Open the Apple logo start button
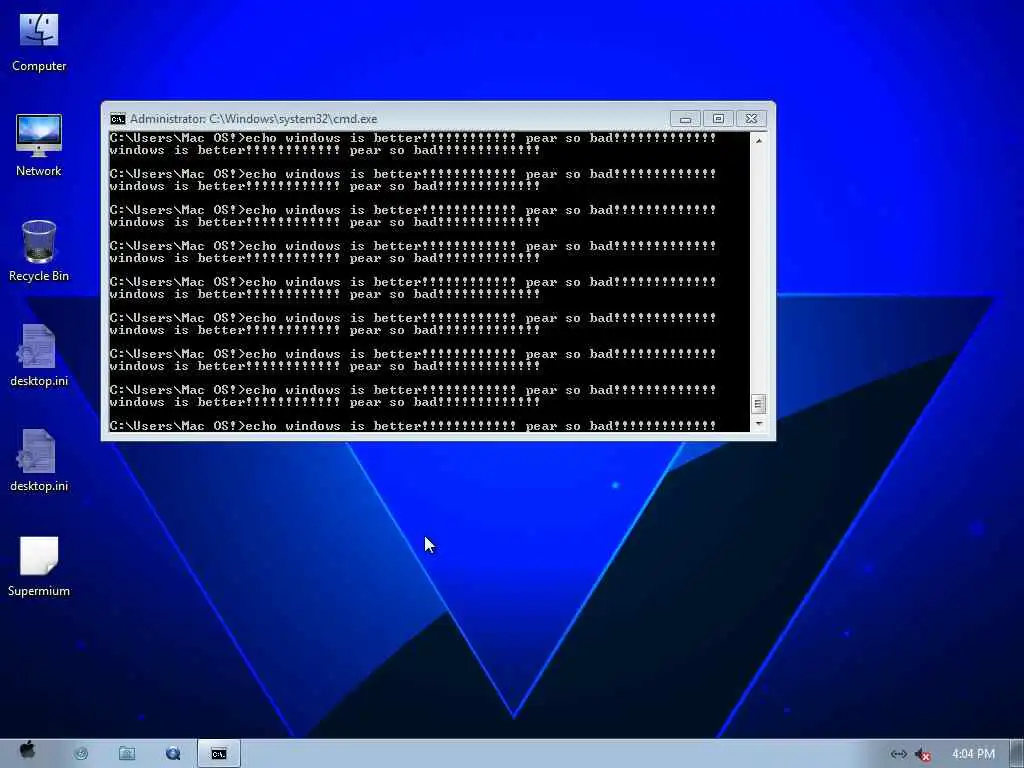The width and height of the screenshot is (1024, 768). [27, 751]
